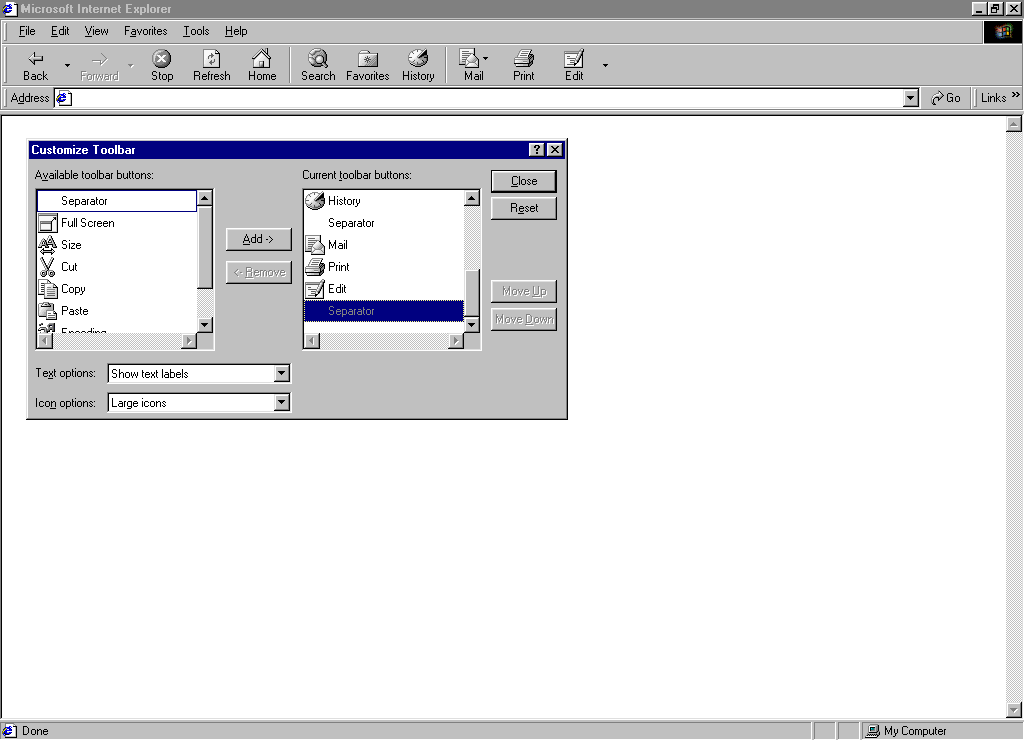This screenshot has height=740, width=1024.
Task: Click the main page scroll-down arrow
Action: point(1014,709)
